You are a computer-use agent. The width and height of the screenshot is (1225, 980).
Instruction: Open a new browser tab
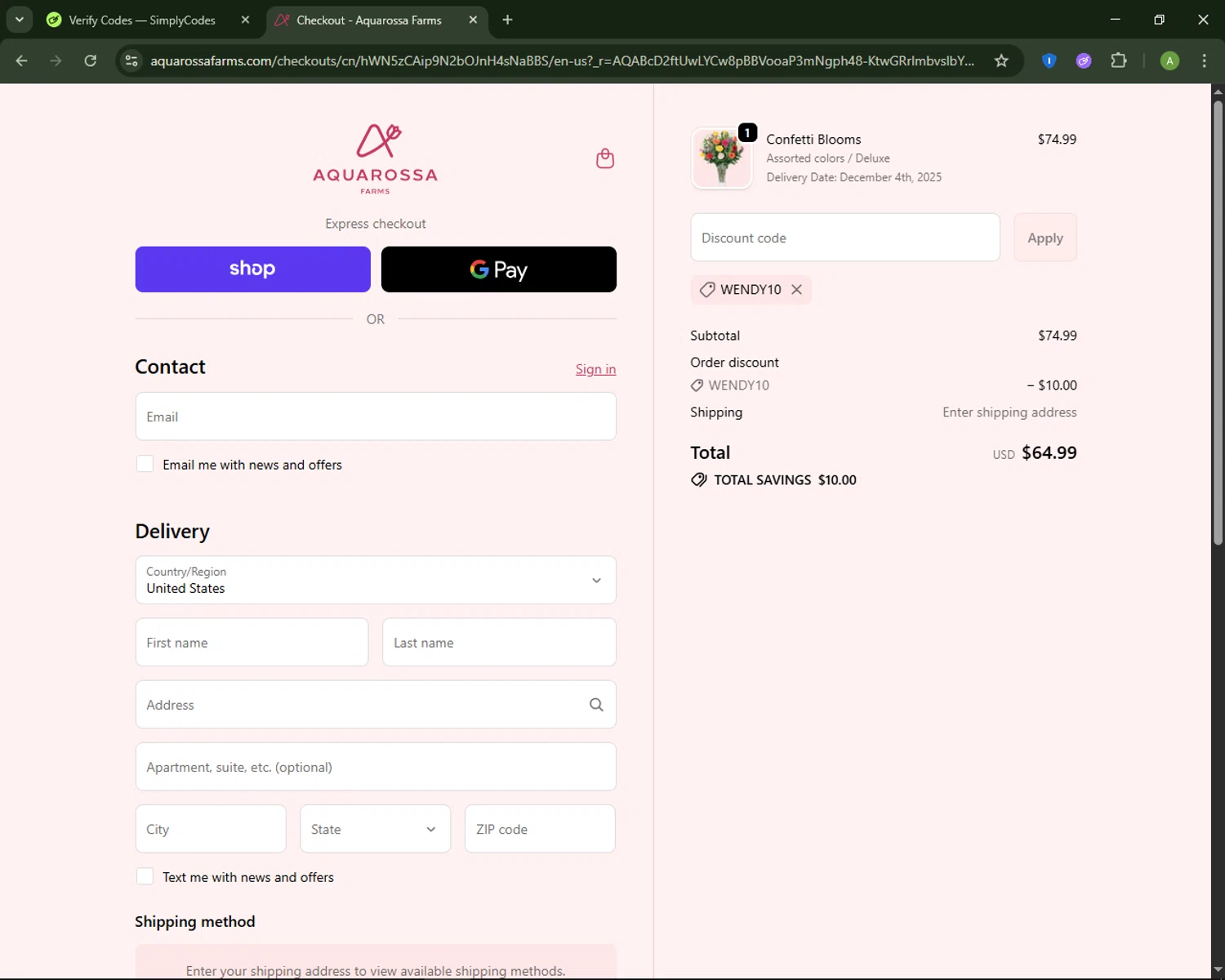507,20
